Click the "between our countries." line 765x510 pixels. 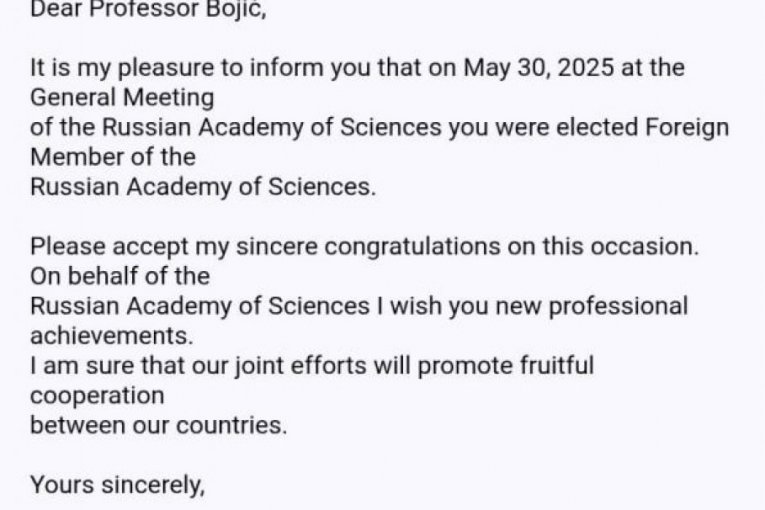158,424
